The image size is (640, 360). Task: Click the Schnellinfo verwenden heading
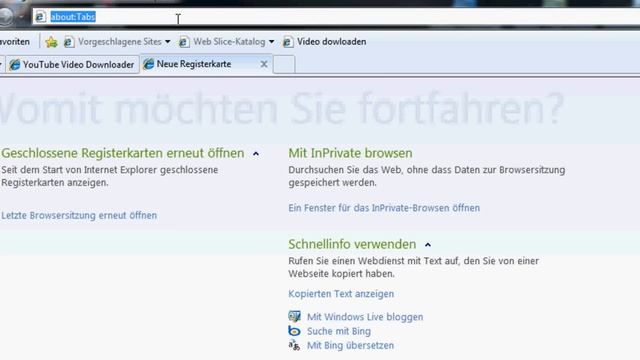coord(352,244)
